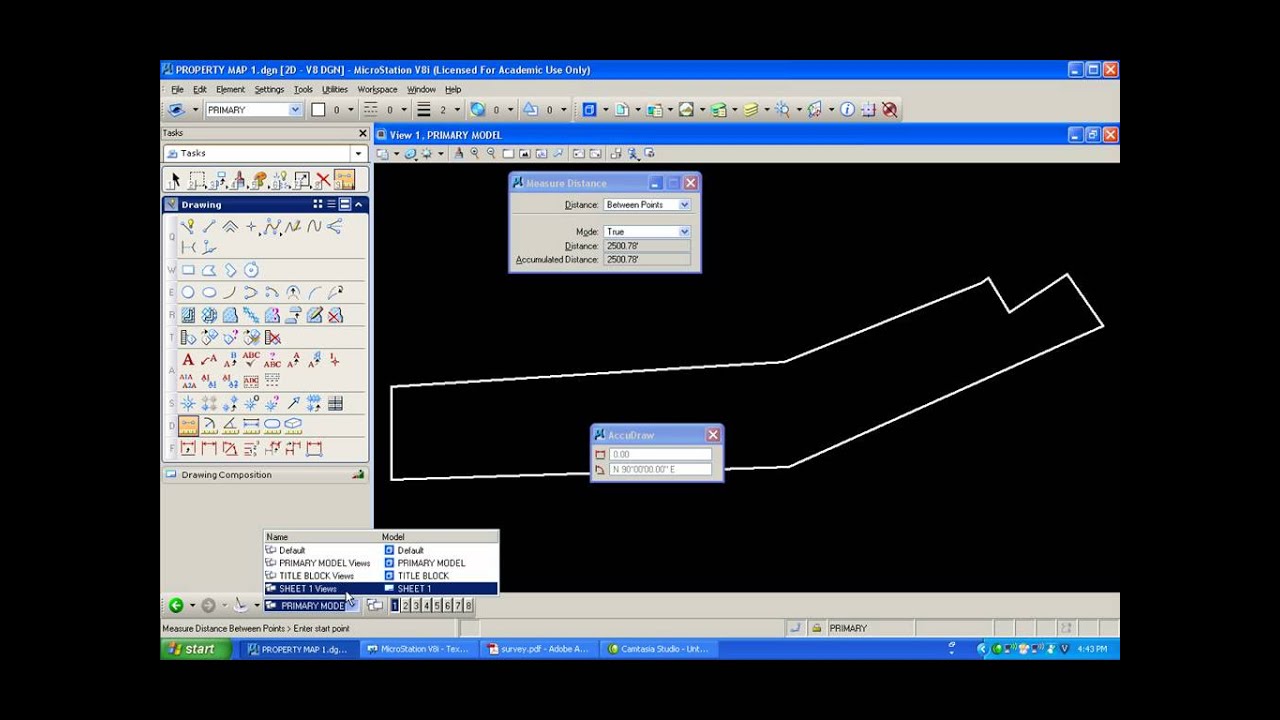The height and width of the screenshot is (720, 1280).
Task: Open the Element menu
Action: (230, 89)
